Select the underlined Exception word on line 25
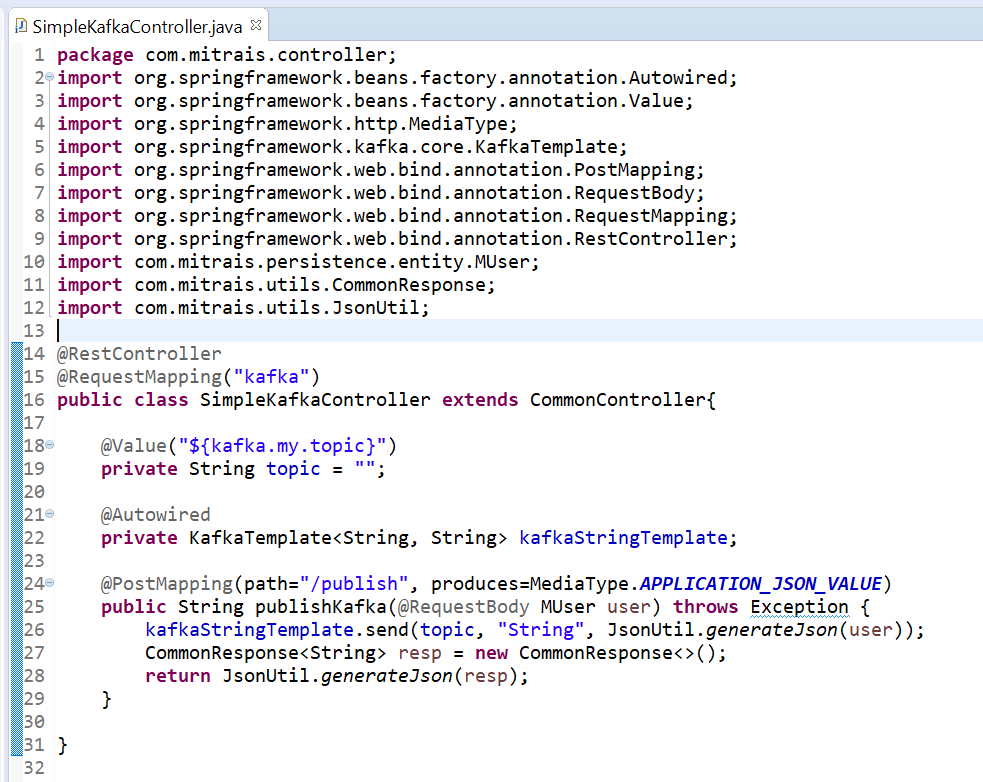 tap(799, 606)
